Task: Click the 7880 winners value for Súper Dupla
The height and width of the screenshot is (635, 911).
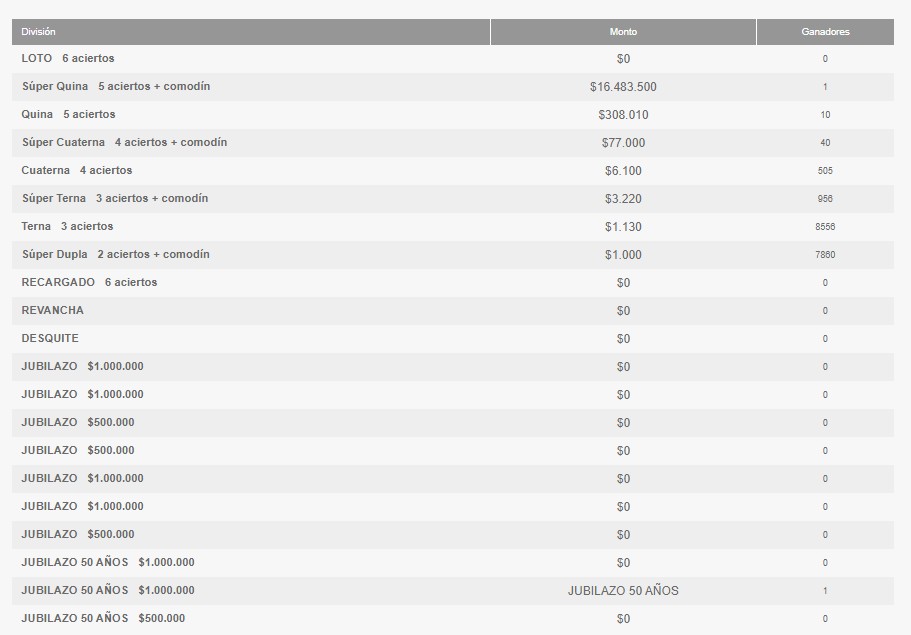Action: (x=825, y=255)
